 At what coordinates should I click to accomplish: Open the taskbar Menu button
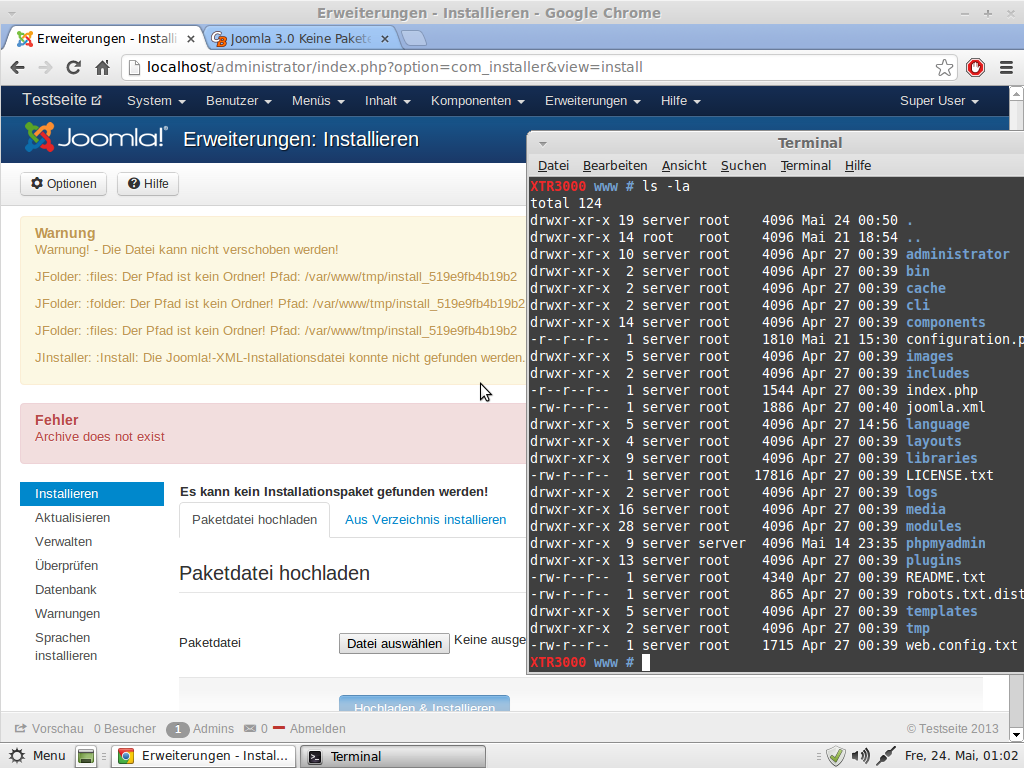pyautogui.click(x=38, y=756)
